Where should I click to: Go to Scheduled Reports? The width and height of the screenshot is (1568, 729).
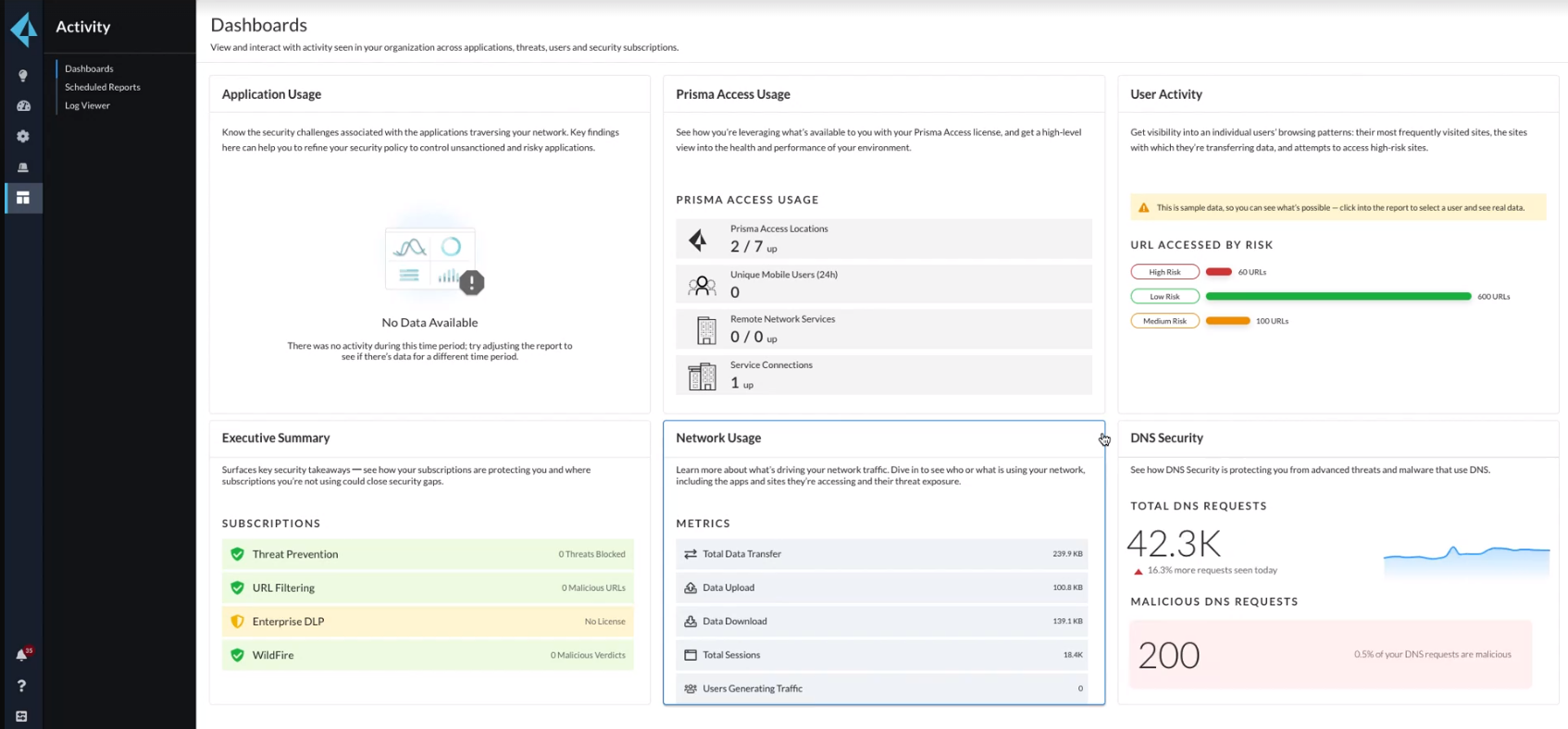point(103,87)
